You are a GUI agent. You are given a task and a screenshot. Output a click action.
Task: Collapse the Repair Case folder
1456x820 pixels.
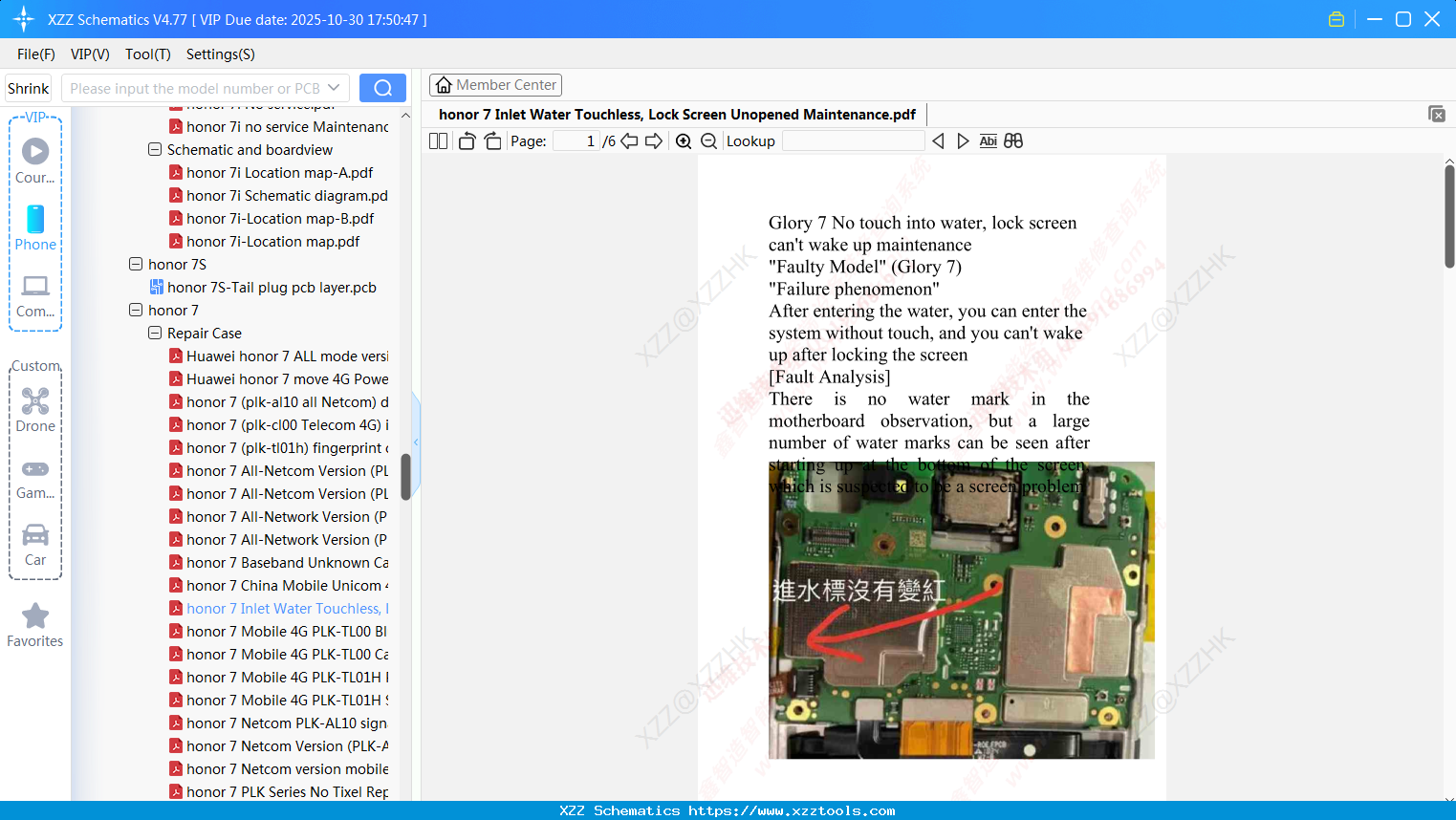[155, 334]
